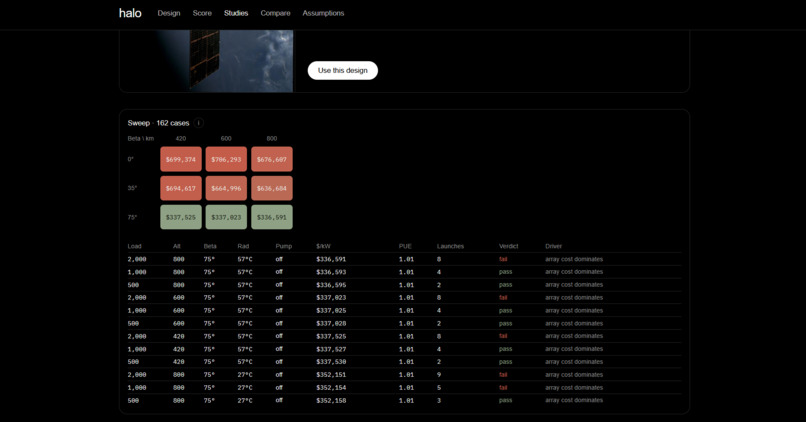
Task: Click the PUE column header
Action: [405, 246]
